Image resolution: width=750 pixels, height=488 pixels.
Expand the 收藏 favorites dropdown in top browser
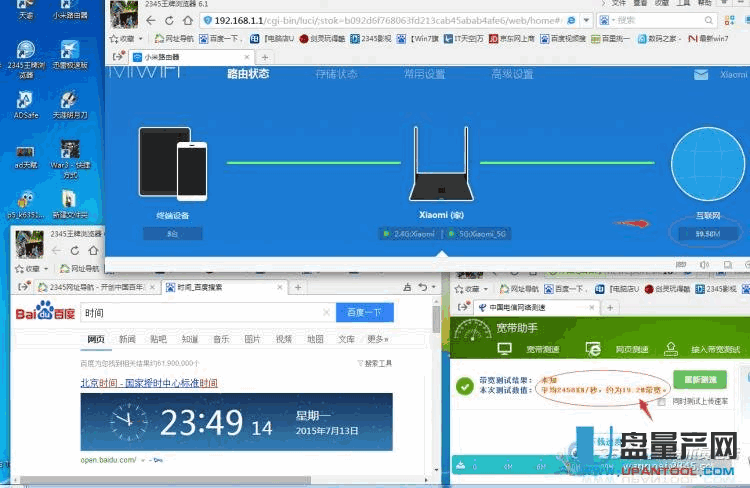click(x=140, y=39)
